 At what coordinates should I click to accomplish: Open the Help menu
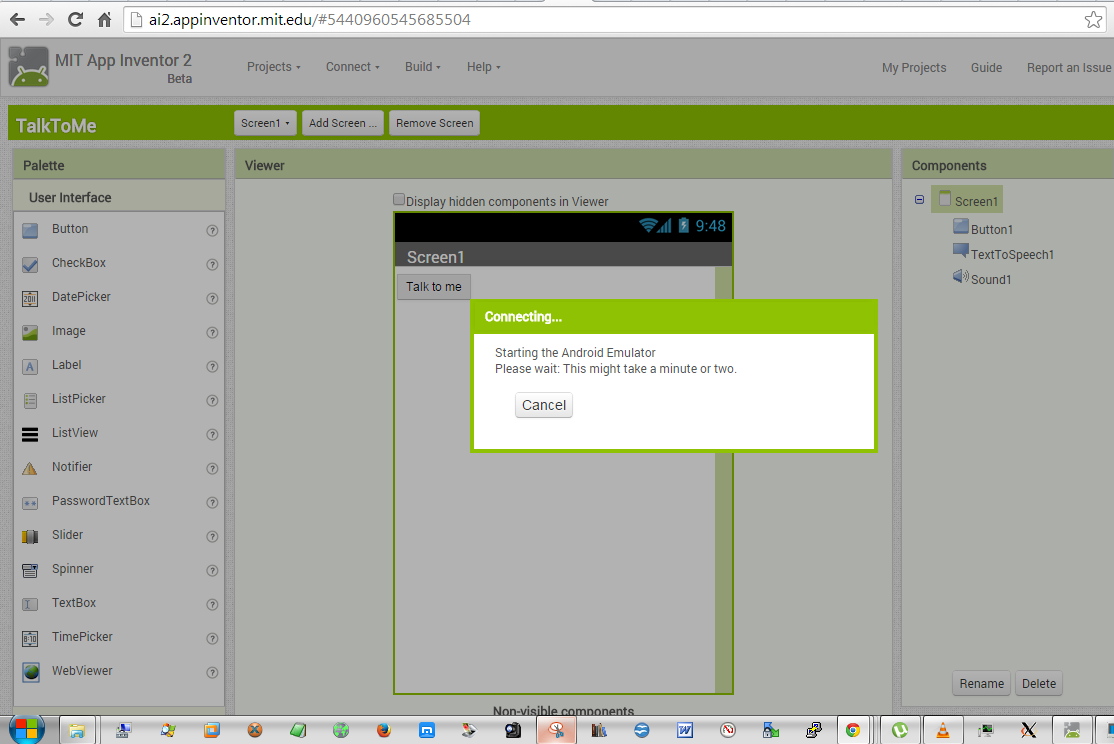[x=484, y=67]
